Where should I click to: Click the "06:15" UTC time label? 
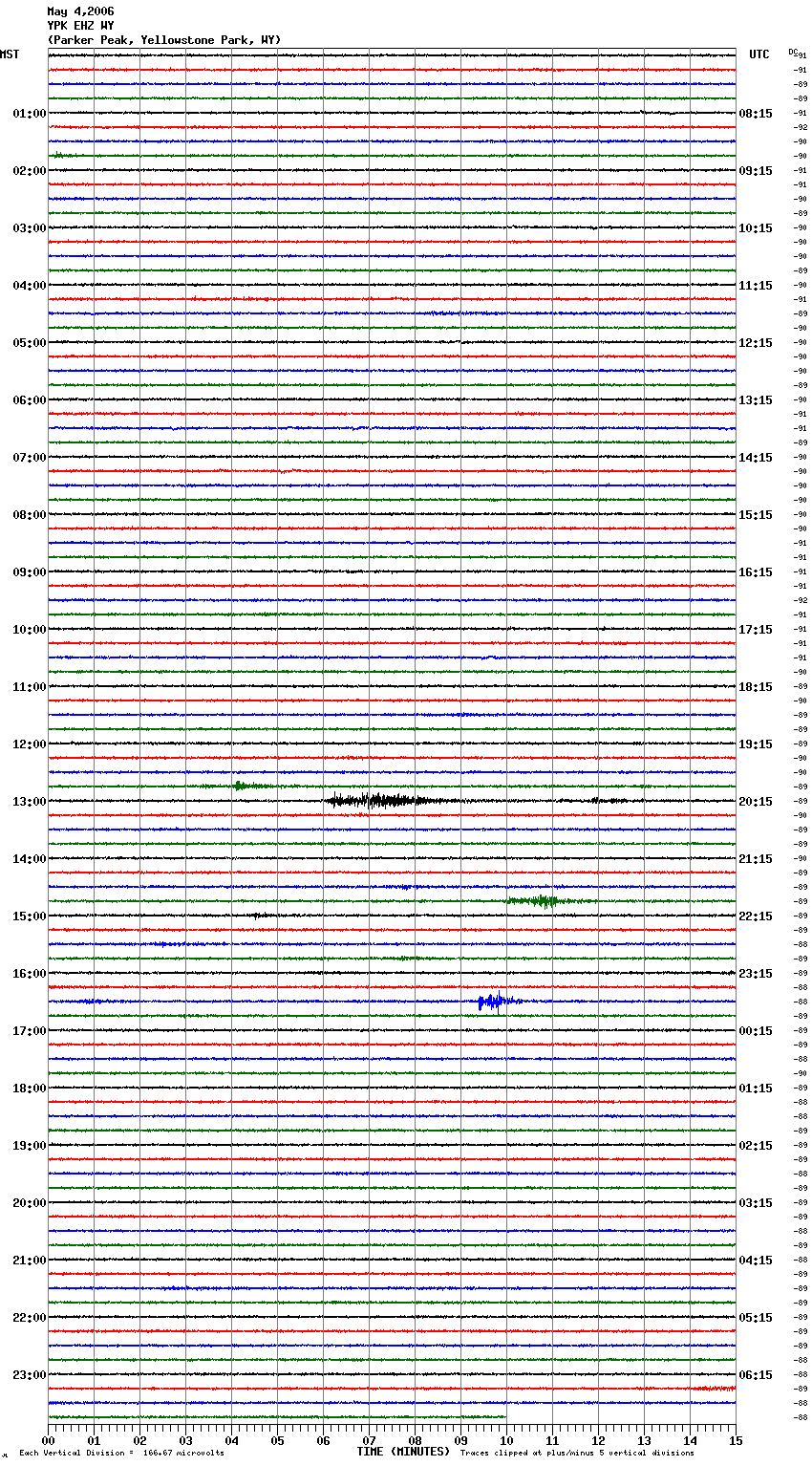point(756,1375)
